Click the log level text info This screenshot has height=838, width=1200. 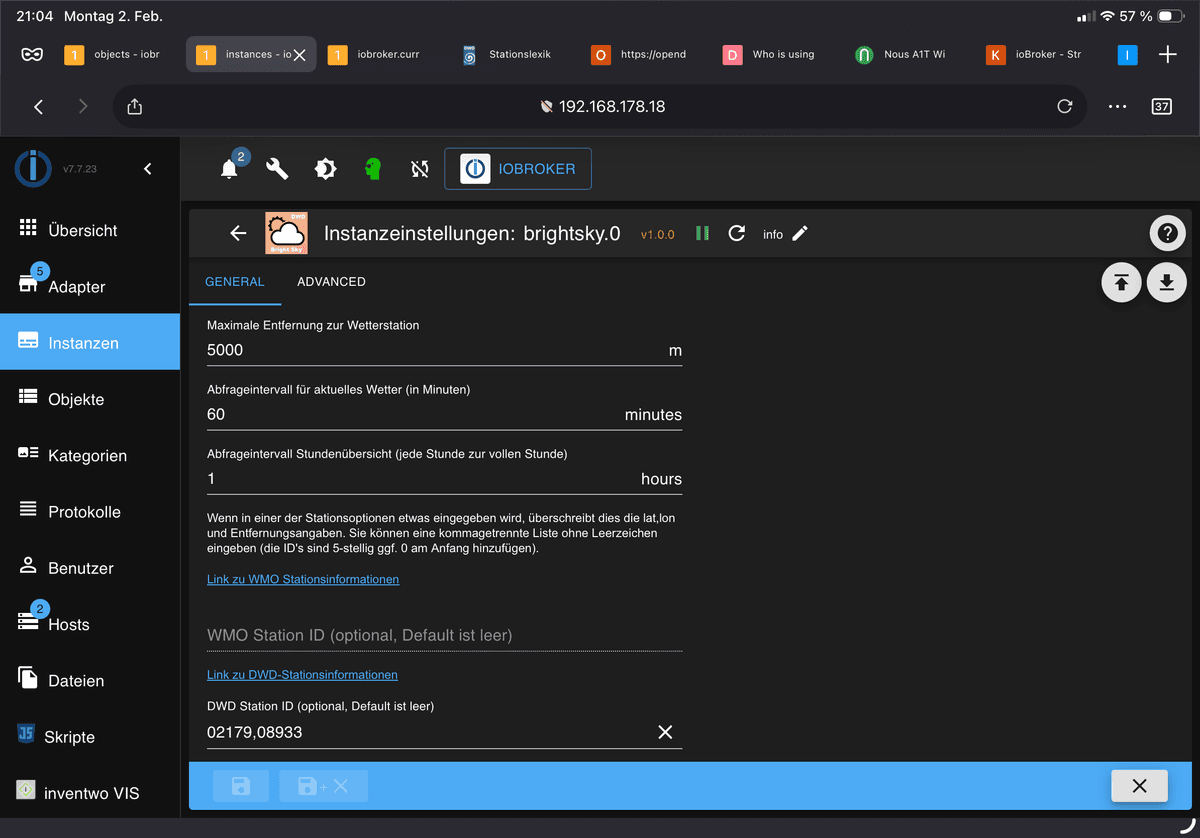tap(773, 234)
